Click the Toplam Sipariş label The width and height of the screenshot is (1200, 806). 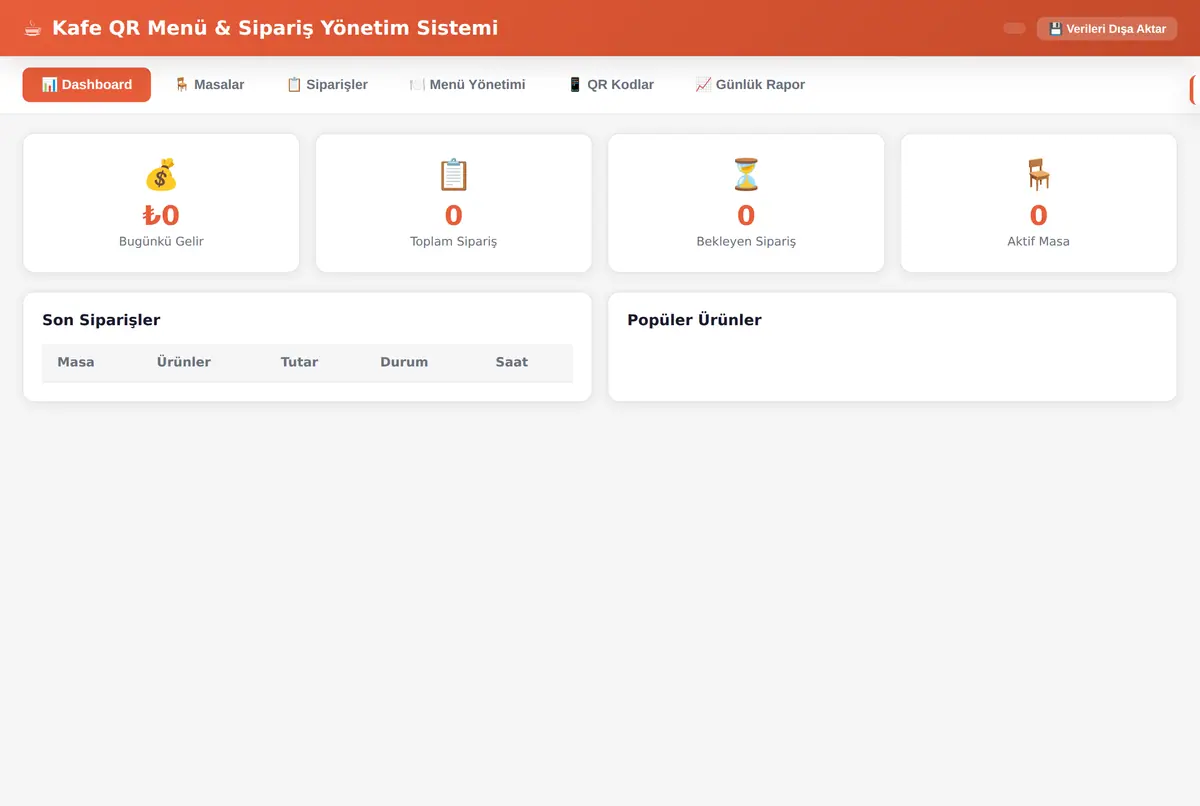(x=453, y=241)
